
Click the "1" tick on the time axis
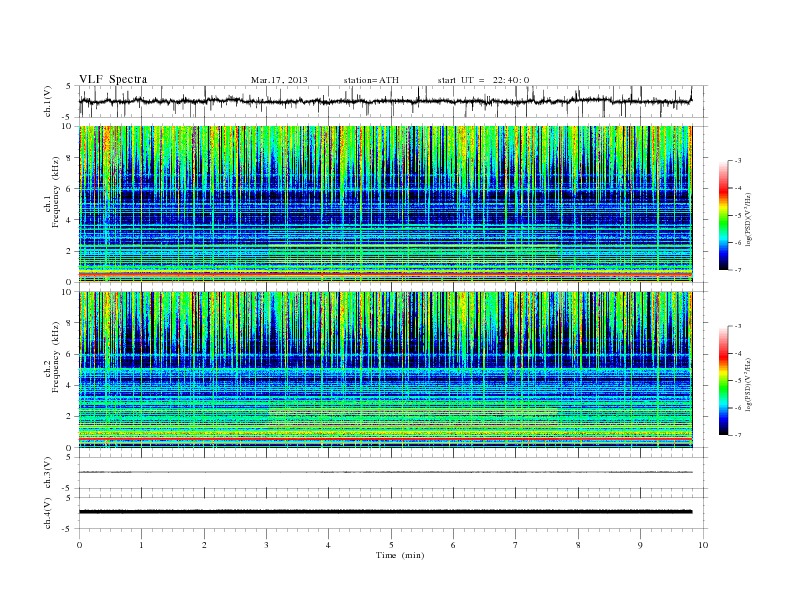pos(141,545)
